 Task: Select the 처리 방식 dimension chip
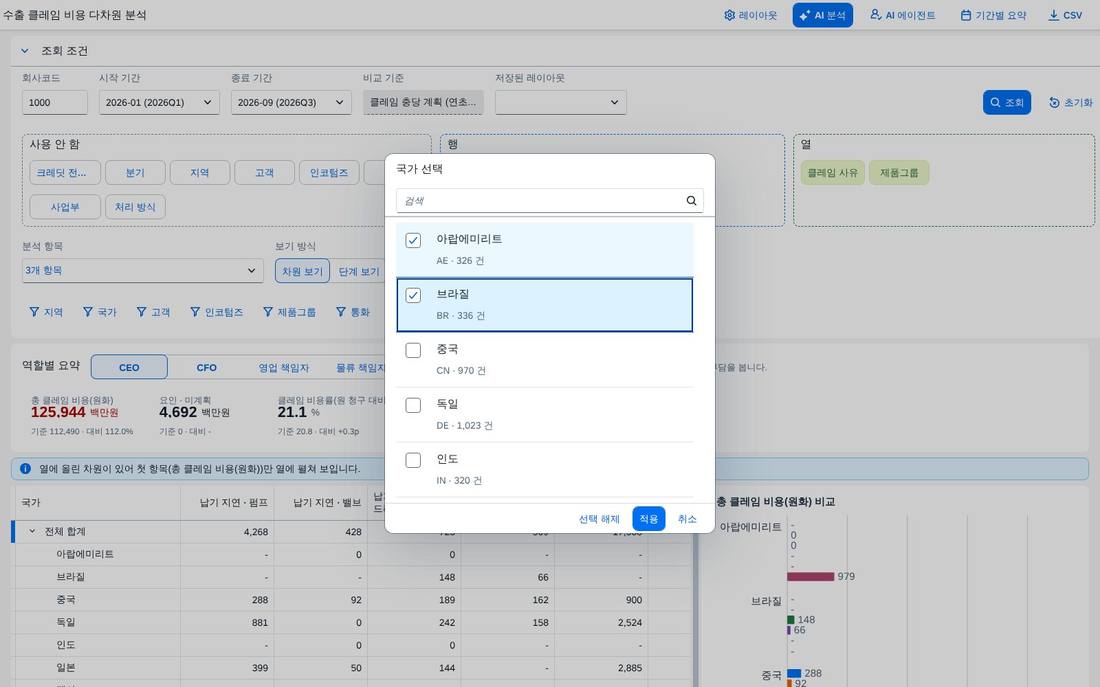click(x=135, y=207)
